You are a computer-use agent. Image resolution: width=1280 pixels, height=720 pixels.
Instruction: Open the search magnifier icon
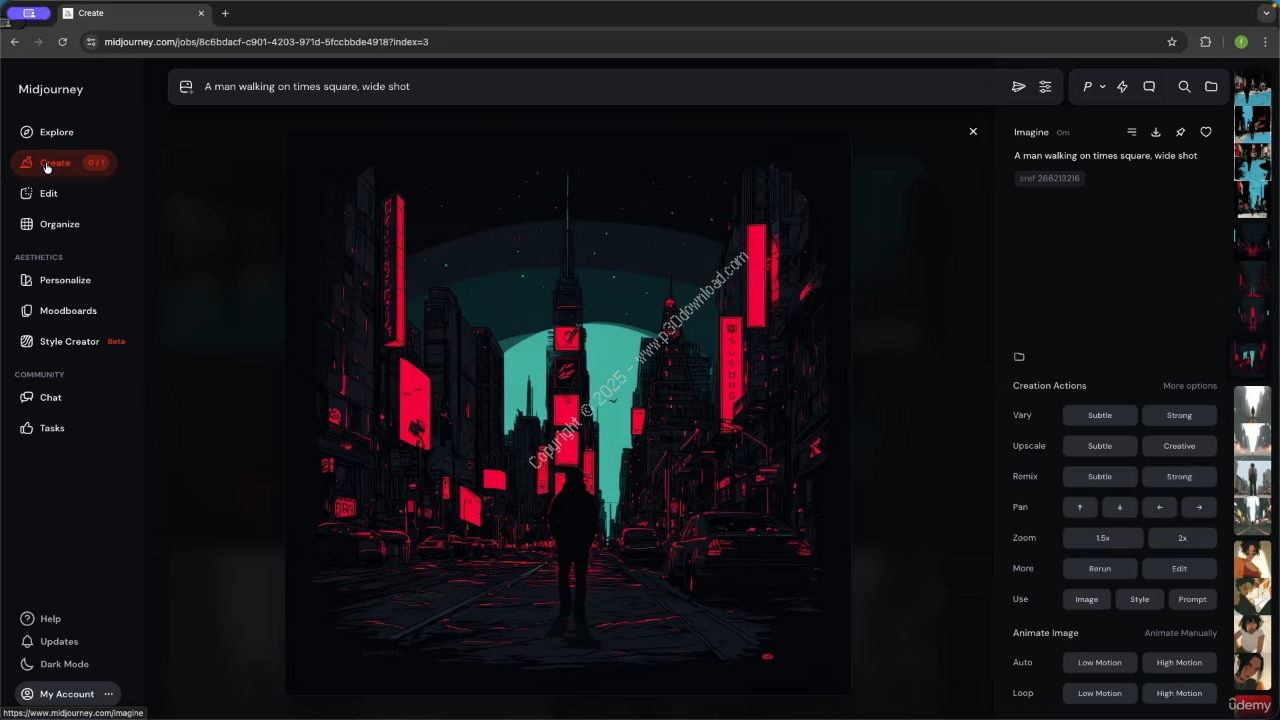(x=1184, y=87)
